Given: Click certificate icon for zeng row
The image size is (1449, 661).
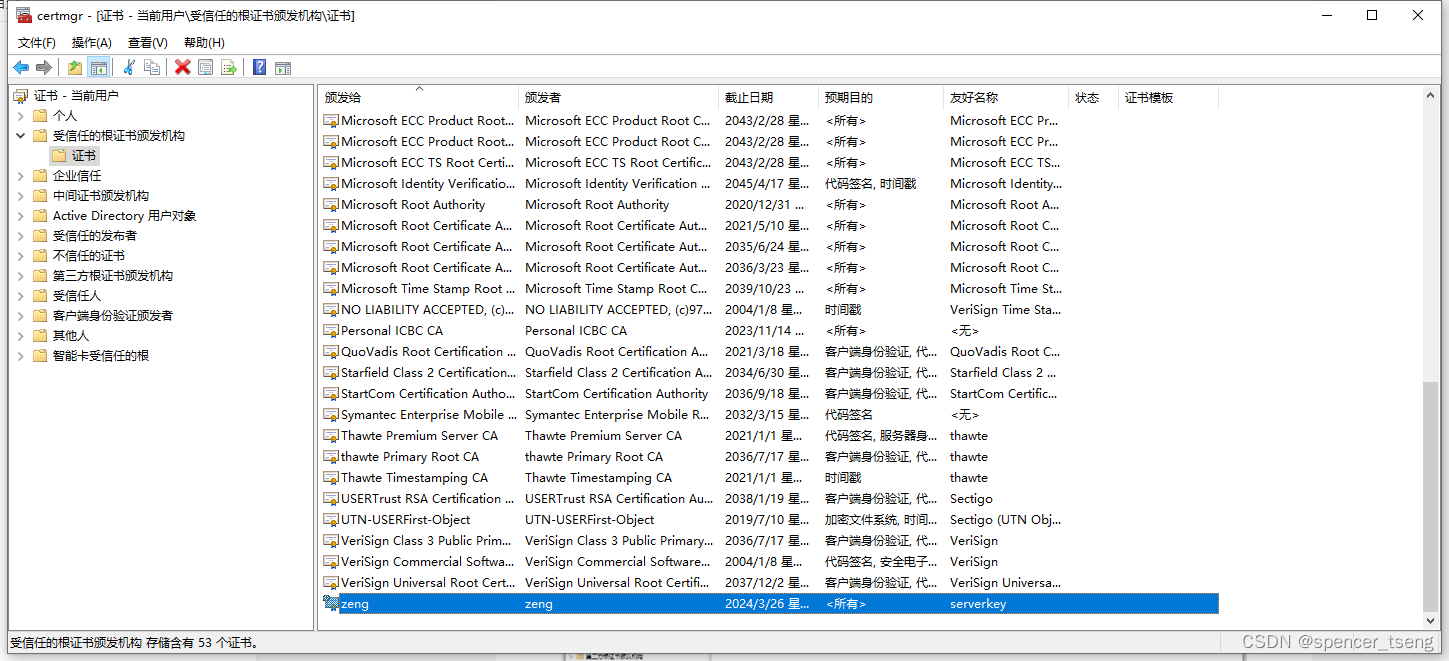Looking at the screenshot, I should pyautogui.click(x=331, y=604).
